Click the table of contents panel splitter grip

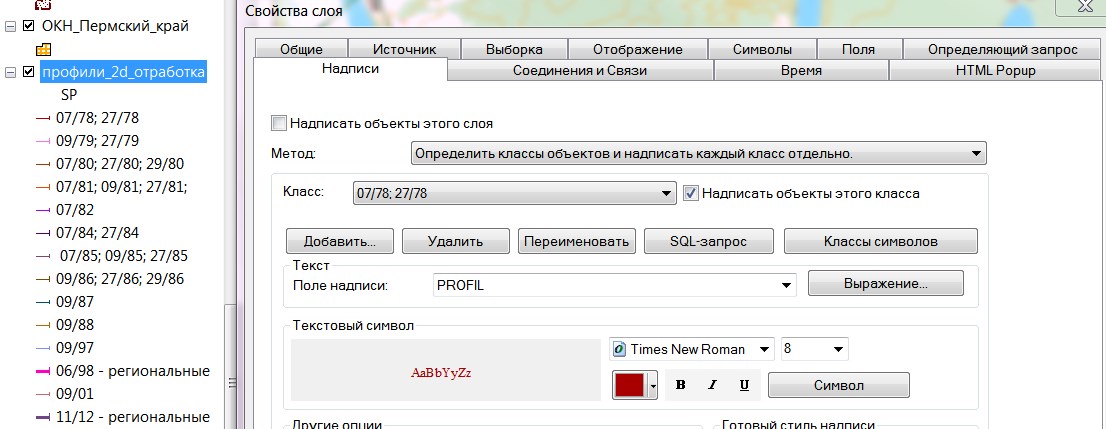pos(231,382)
